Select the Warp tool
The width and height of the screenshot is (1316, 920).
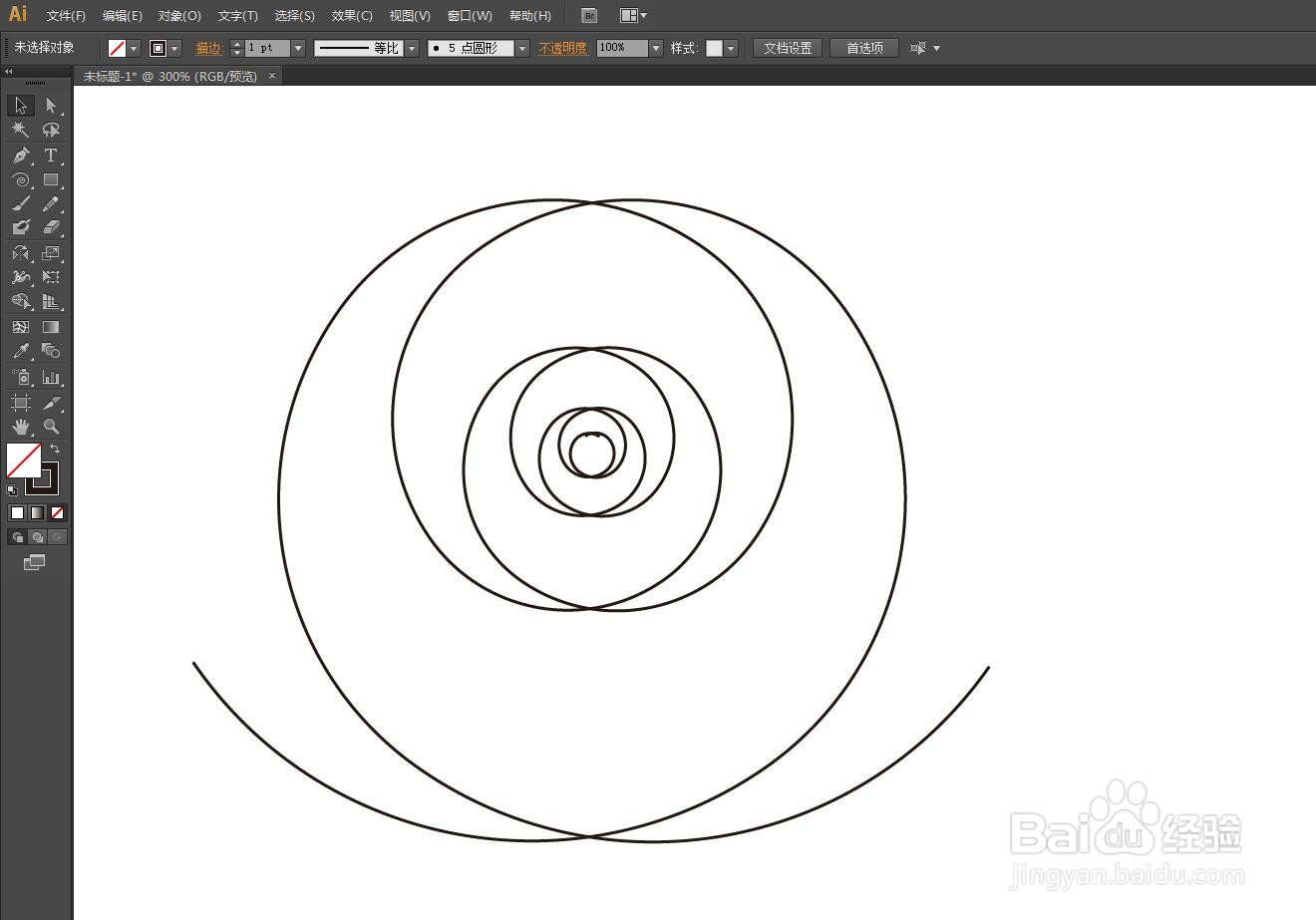[21, 278]
